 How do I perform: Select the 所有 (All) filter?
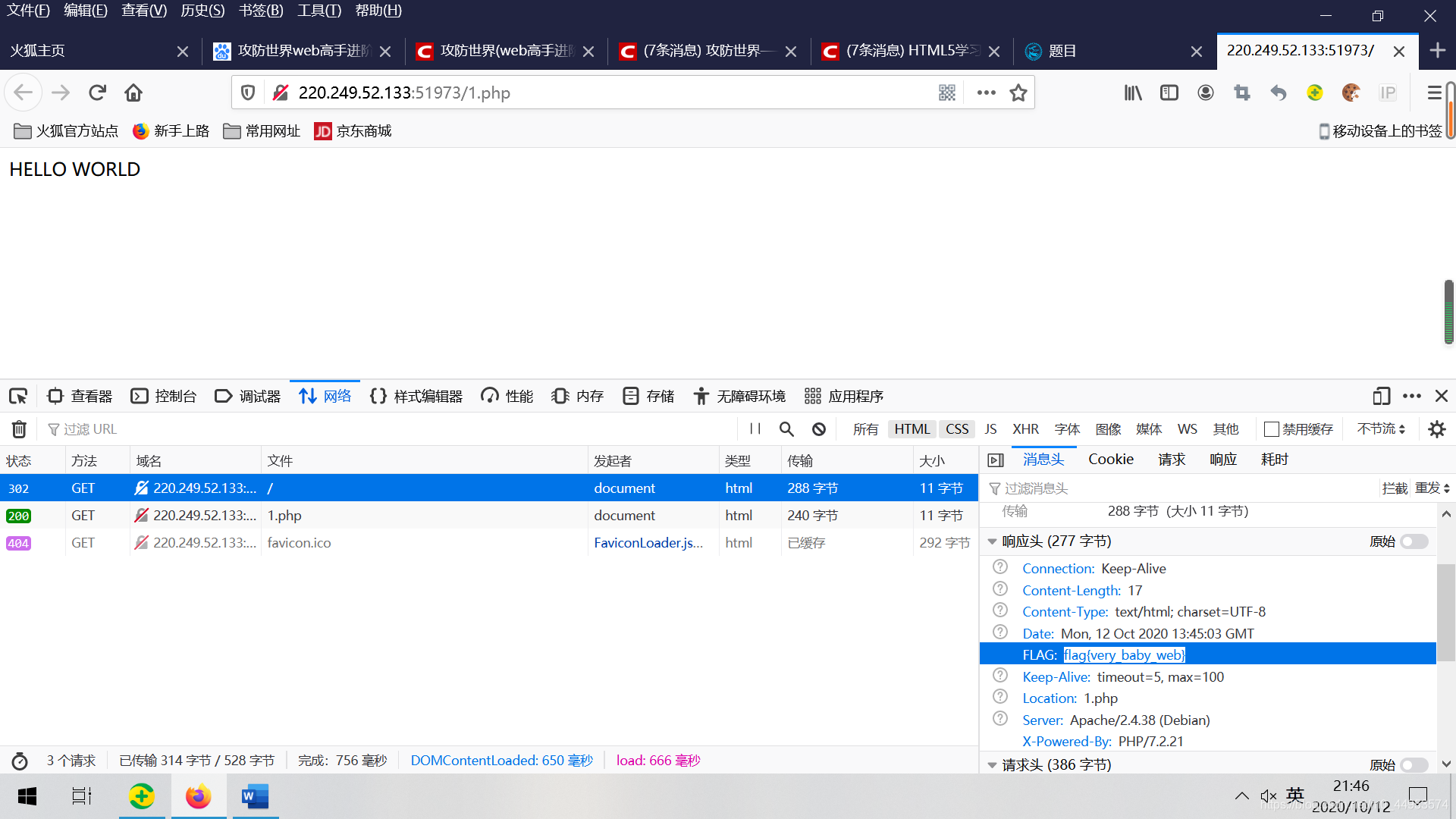[865, 429]
